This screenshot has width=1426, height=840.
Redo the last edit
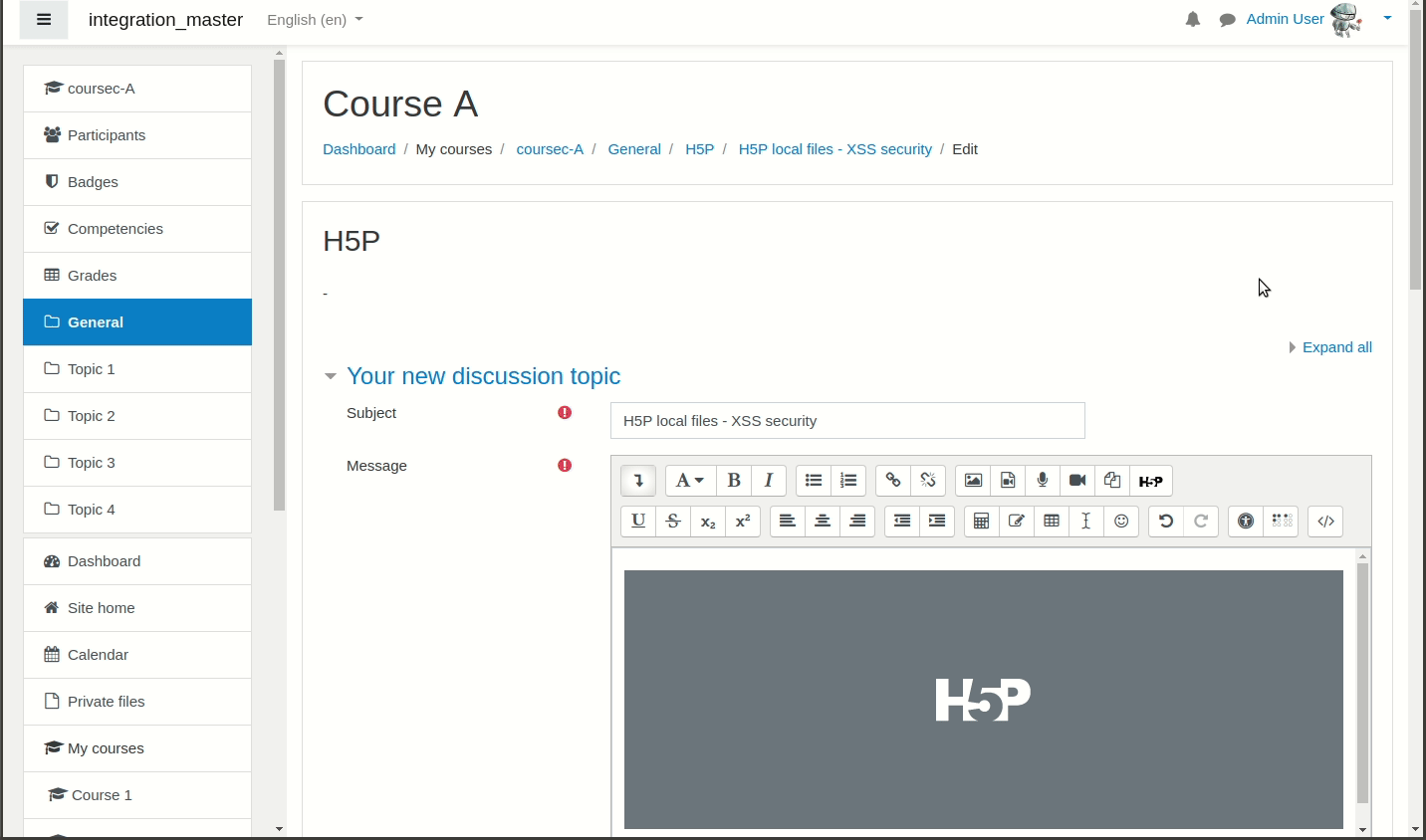click(x=1201, y=521)
